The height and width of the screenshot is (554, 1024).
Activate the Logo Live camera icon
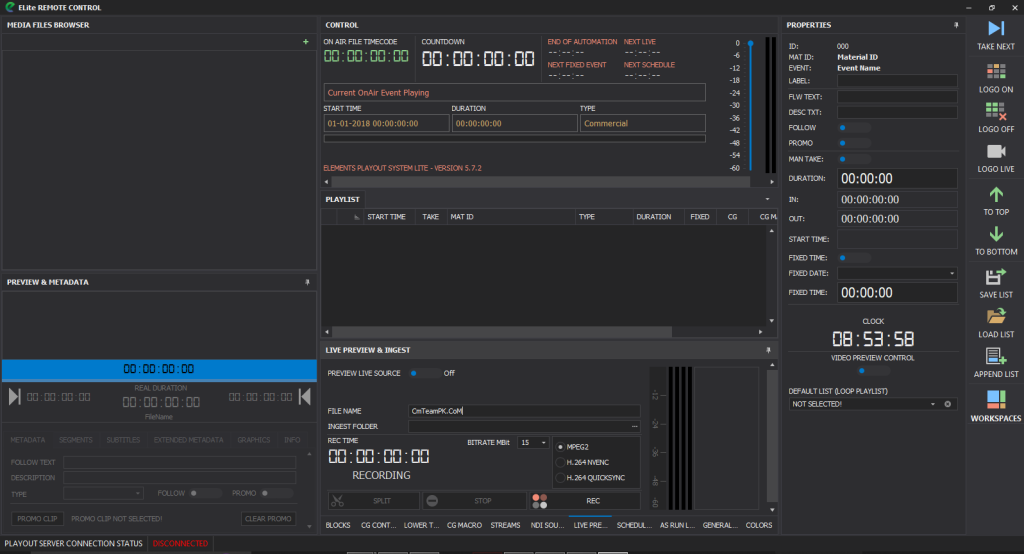(995, 152)
